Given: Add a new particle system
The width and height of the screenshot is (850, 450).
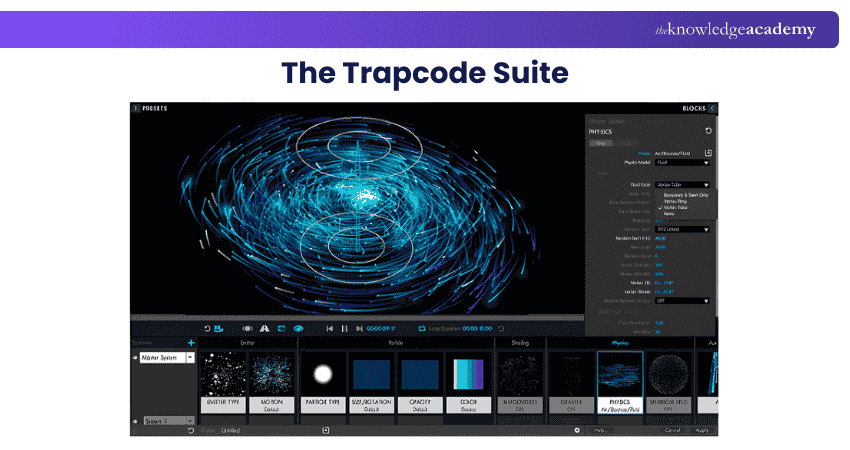Looking at the screenshot, I should tap(191, 343).
